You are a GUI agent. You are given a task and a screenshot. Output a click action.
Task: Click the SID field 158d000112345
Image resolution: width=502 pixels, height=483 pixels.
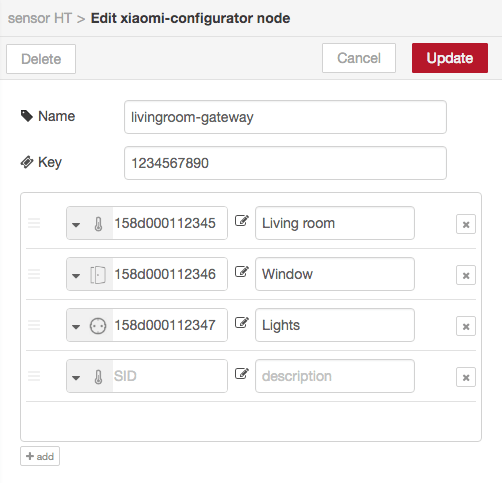pos(170,223)
